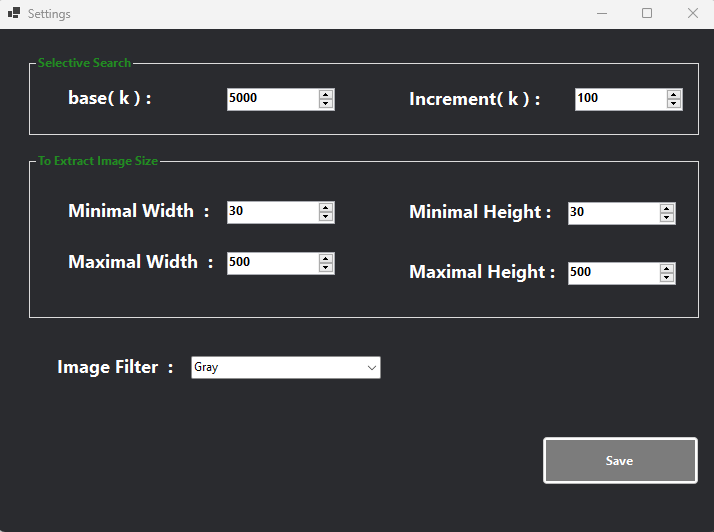Minimize the Settings window
714x532 pixels.
[x=602, y=14]
